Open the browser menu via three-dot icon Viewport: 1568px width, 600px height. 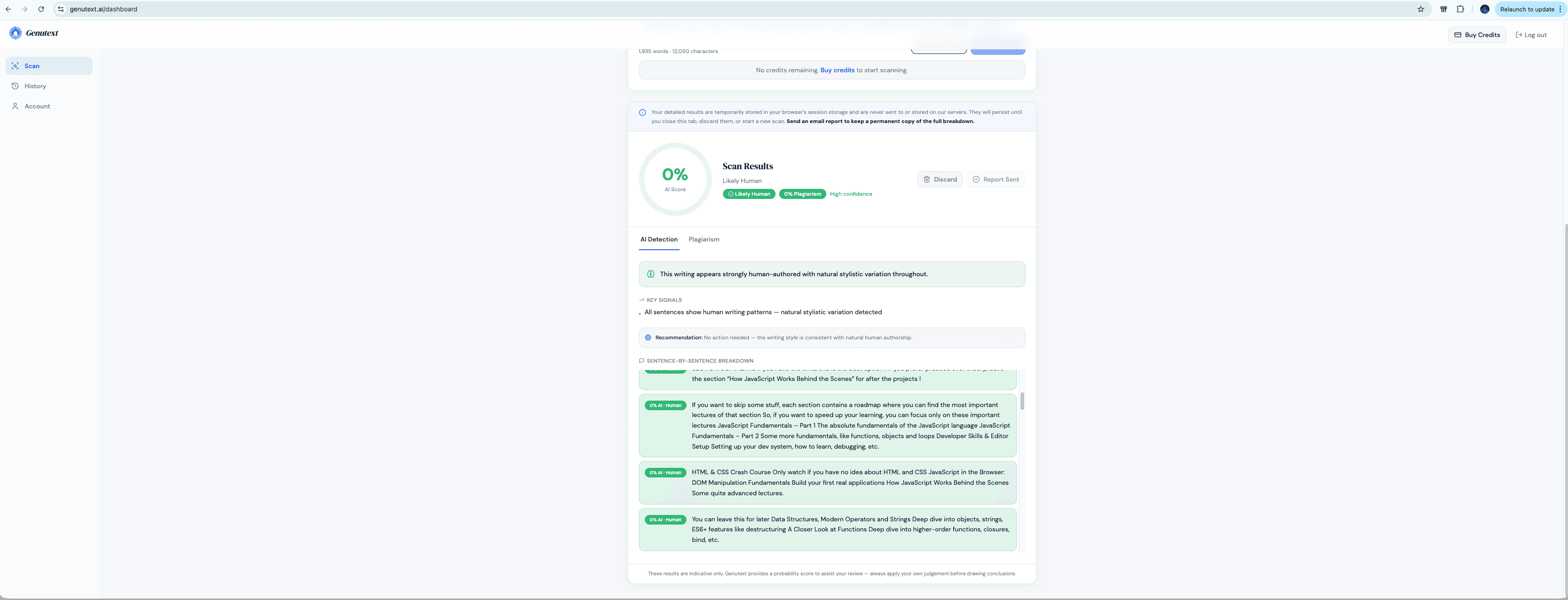(x=1561, y=9)
